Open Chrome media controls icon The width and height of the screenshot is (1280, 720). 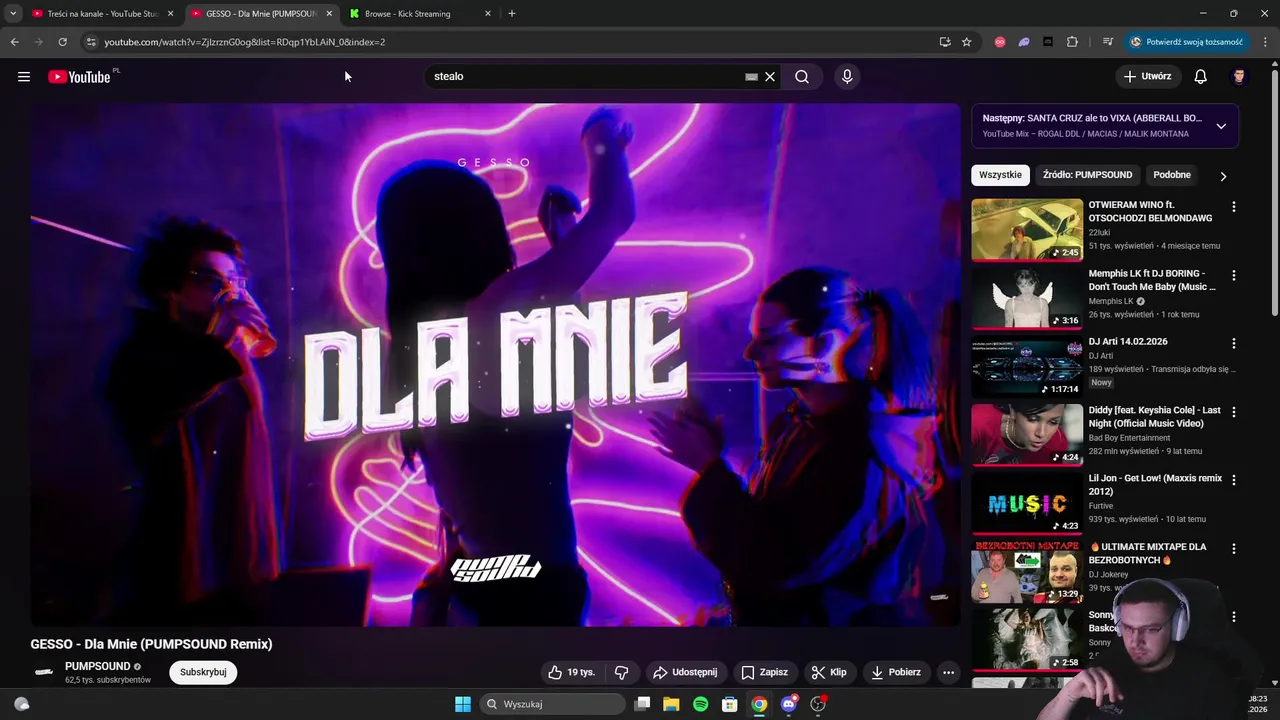1107,42
